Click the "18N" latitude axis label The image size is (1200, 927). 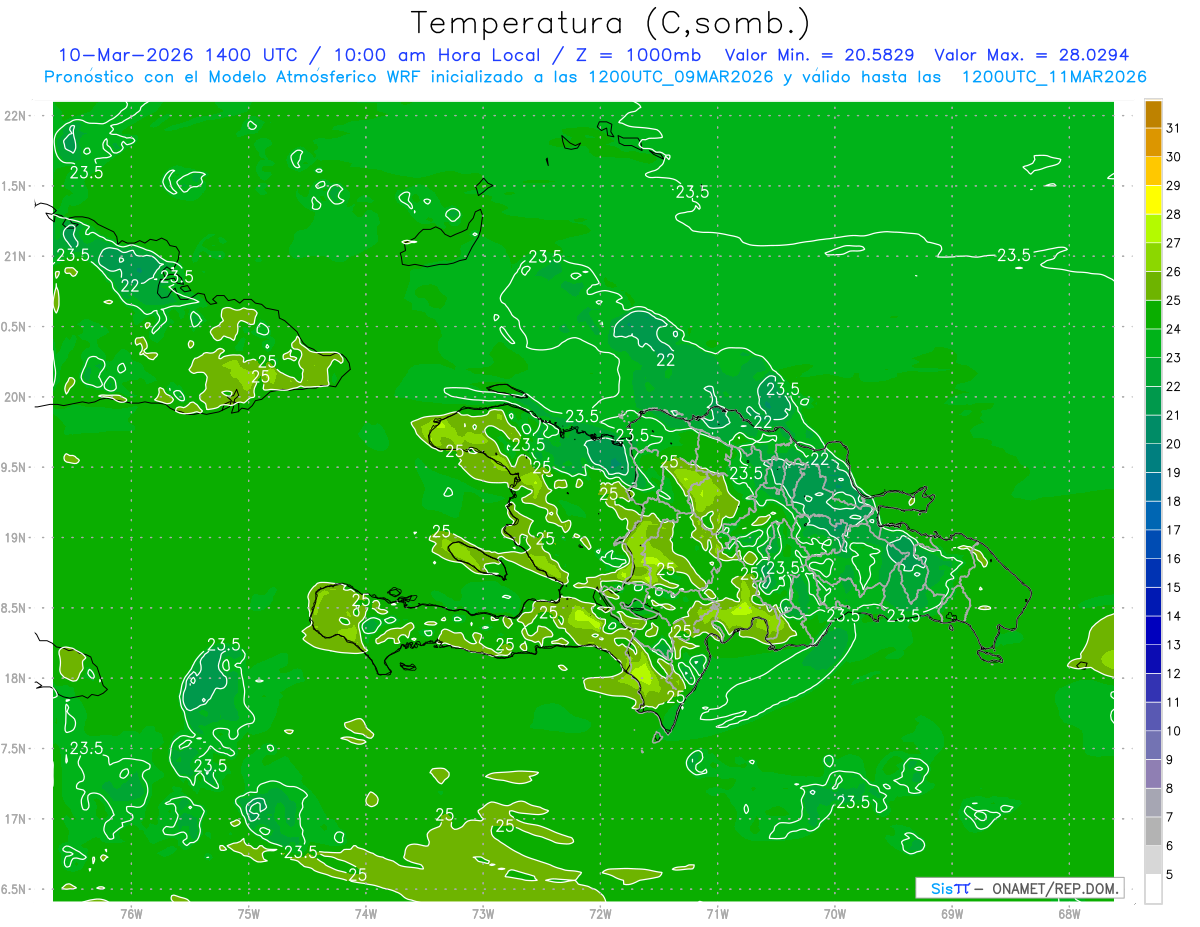(x=17, y=679)
